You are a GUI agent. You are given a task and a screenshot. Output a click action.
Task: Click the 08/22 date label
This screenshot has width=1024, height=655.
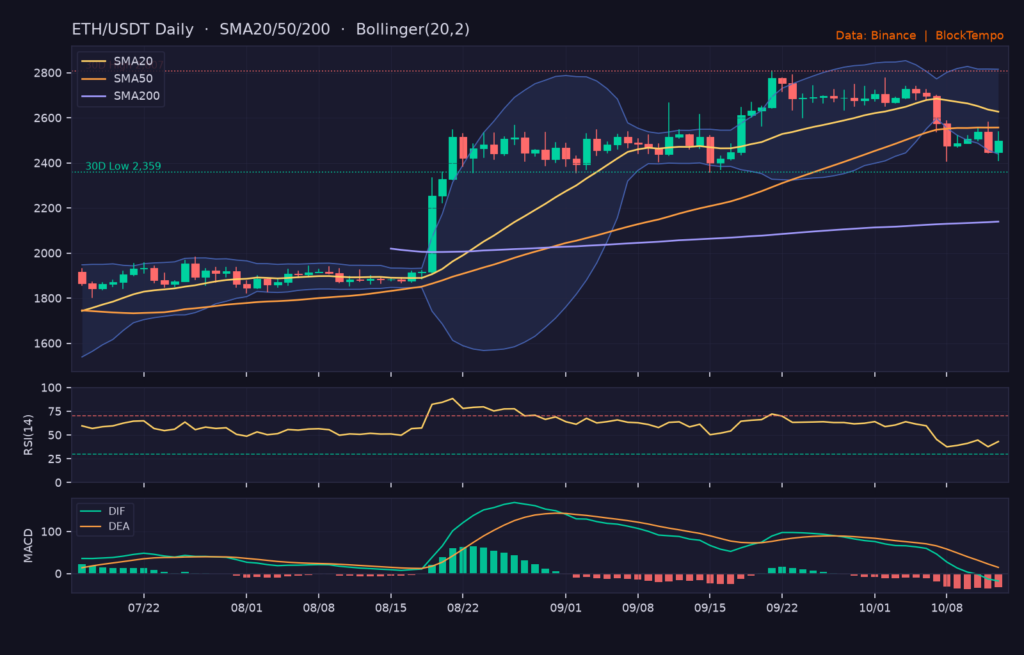coord(462,608)
